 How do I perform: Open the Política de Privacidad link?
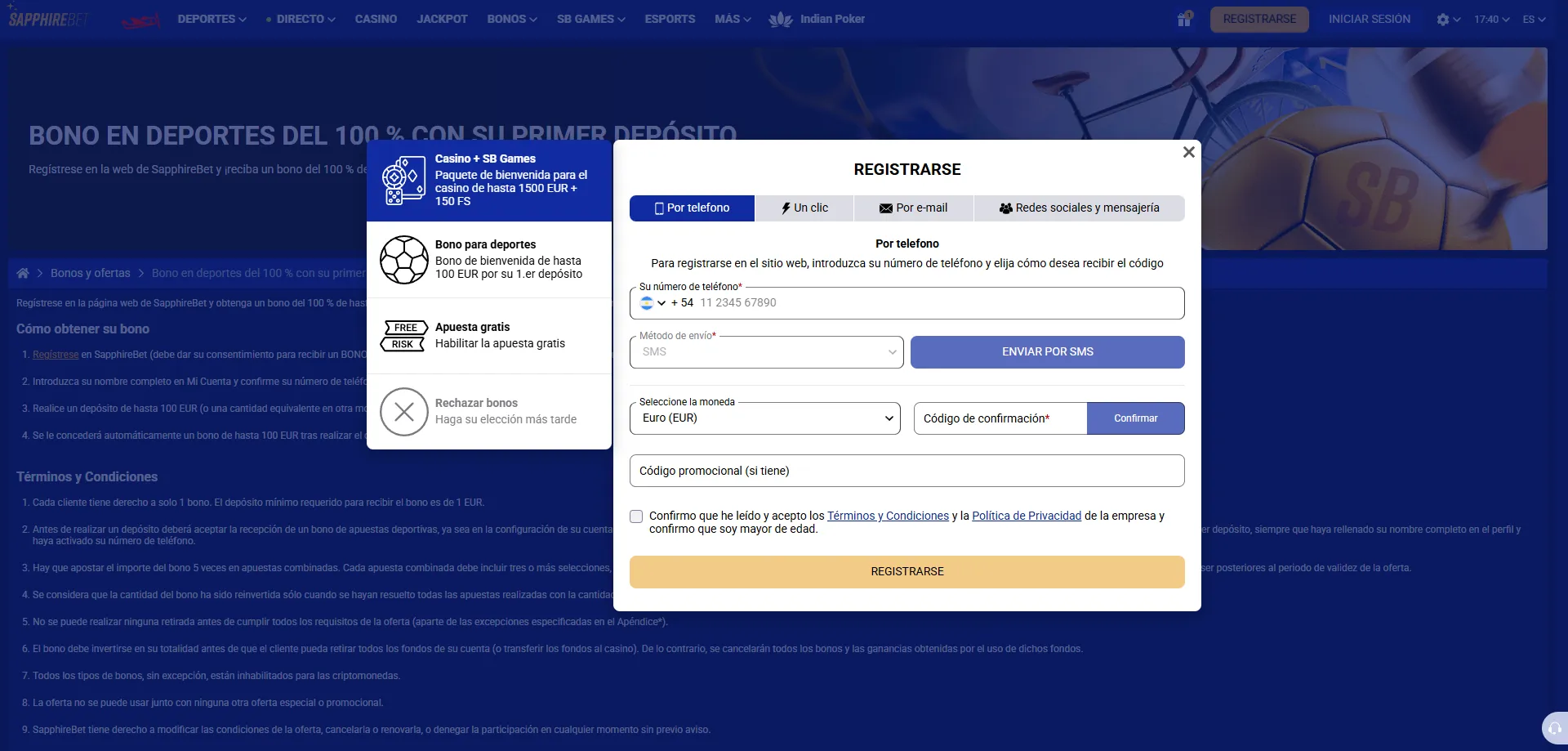click(x=1027, y=516)
